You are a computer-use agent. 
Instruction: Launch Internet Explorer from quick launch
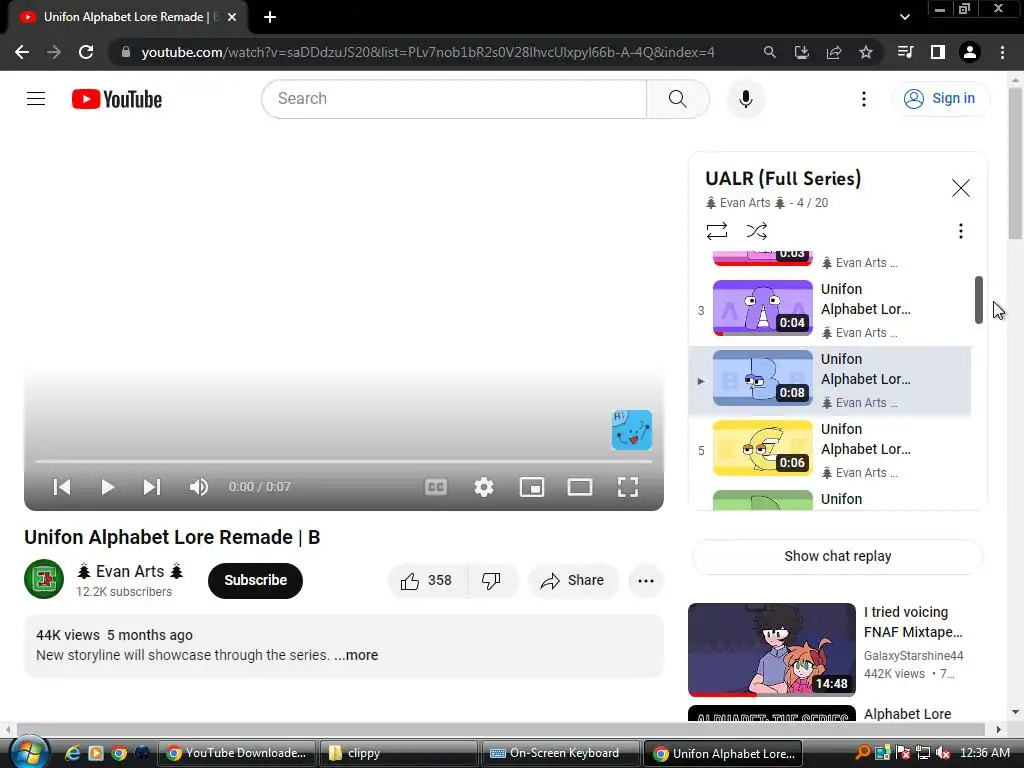(72, 753)
